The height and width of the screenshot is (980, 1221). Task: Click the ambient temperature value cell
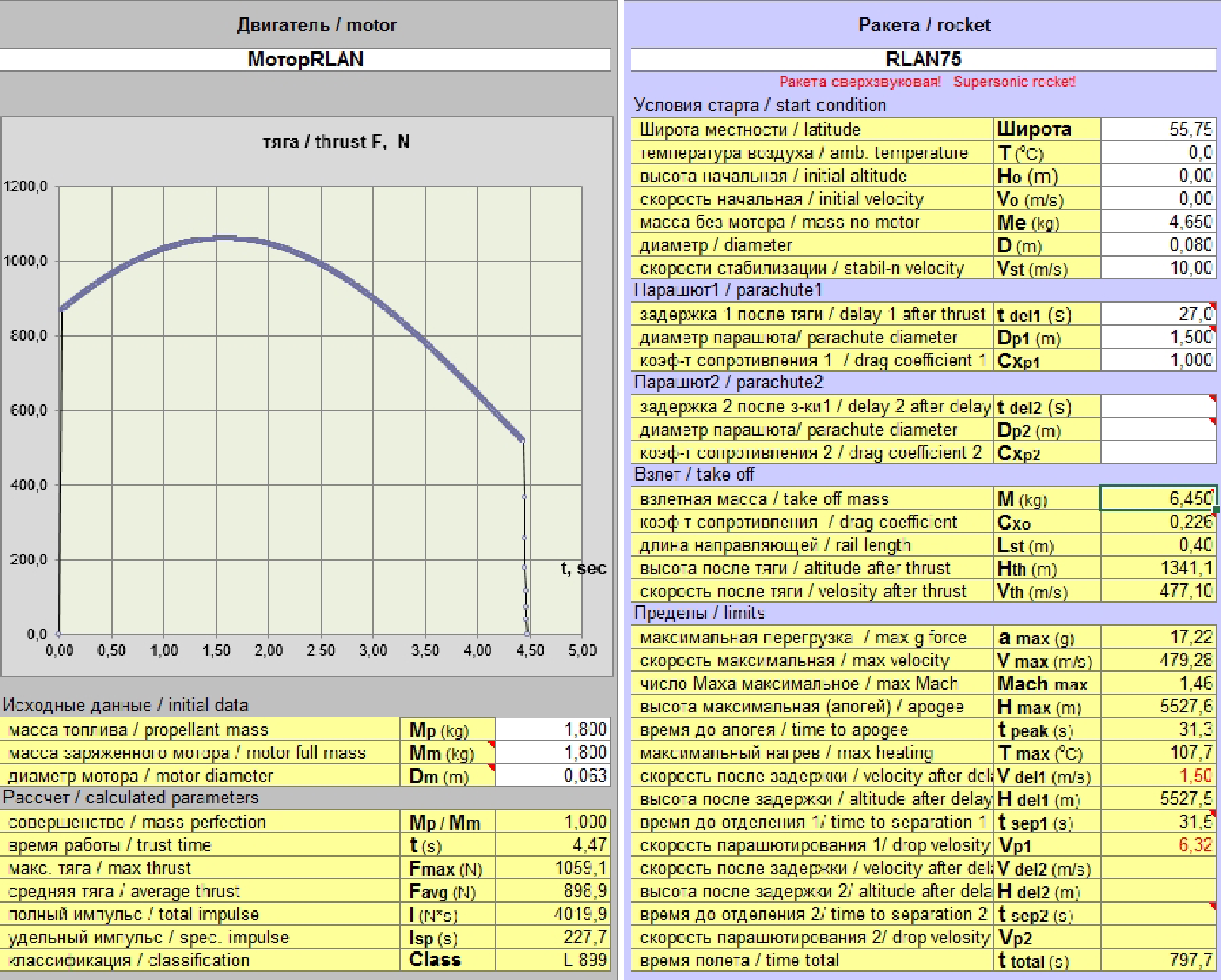click(x=1158, y=152)
